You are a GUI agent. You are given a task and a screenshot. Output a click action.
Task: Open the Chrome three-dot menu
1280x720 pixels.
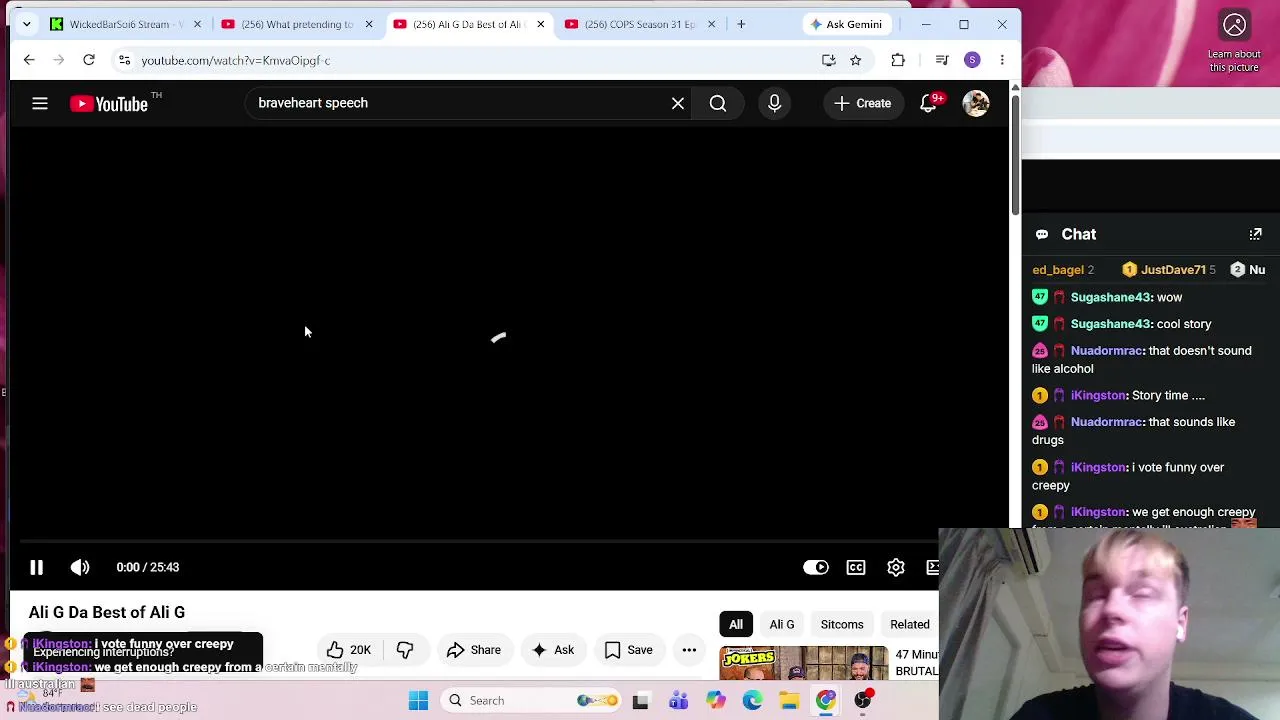[x=1002, y=60]
